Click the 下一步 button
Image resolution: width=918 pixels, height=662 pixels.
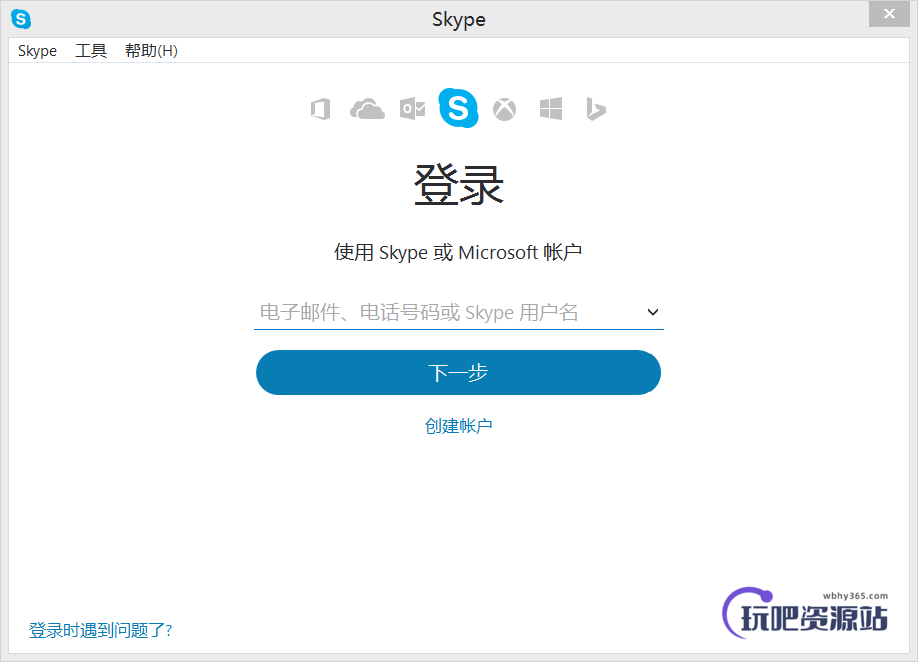click(x=458, y=372)
